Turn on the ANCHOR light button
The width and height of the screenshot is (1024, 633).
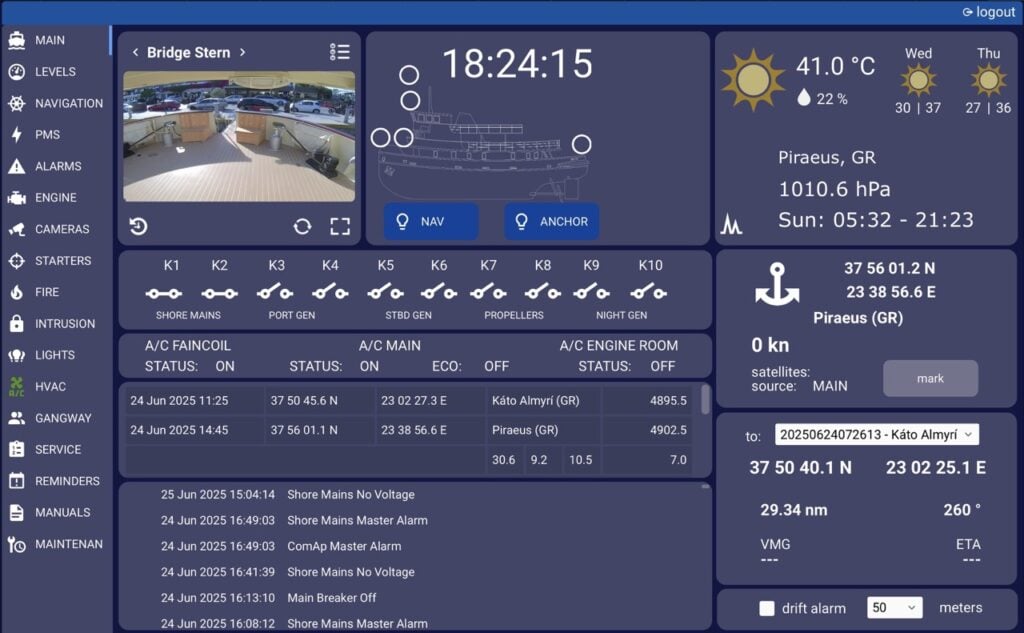pyautogui.click(x=551, y=222)
